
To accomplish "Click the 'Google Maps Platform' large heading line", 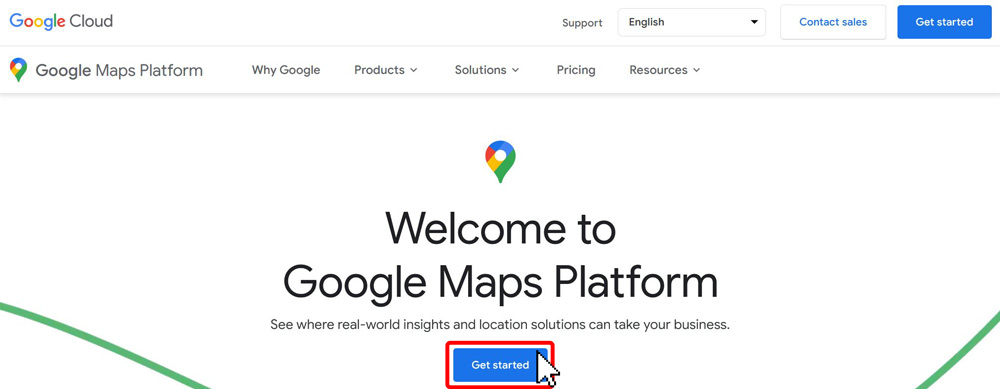I will (501, 283).
